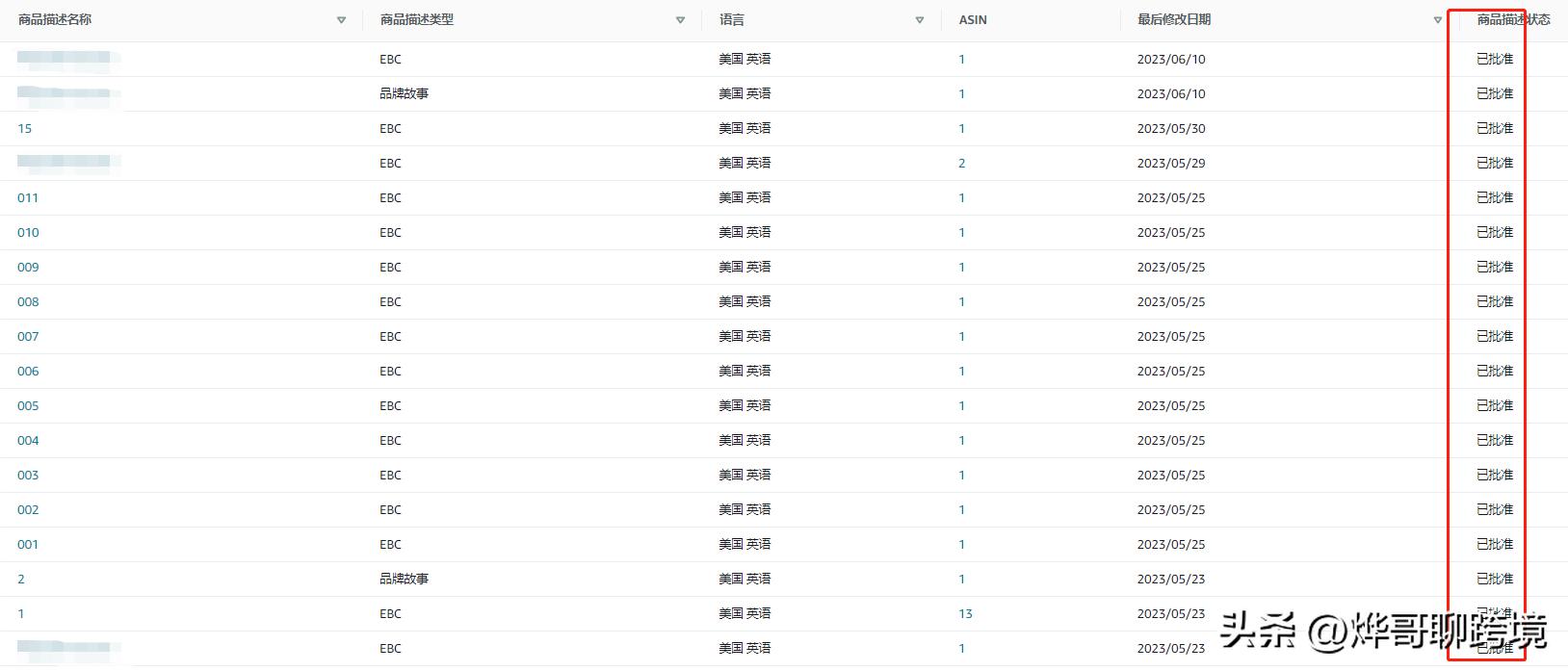Select the 002 description link
Image resolution: width=1568 pixels, height=671 pixels.
pos(28,509)
